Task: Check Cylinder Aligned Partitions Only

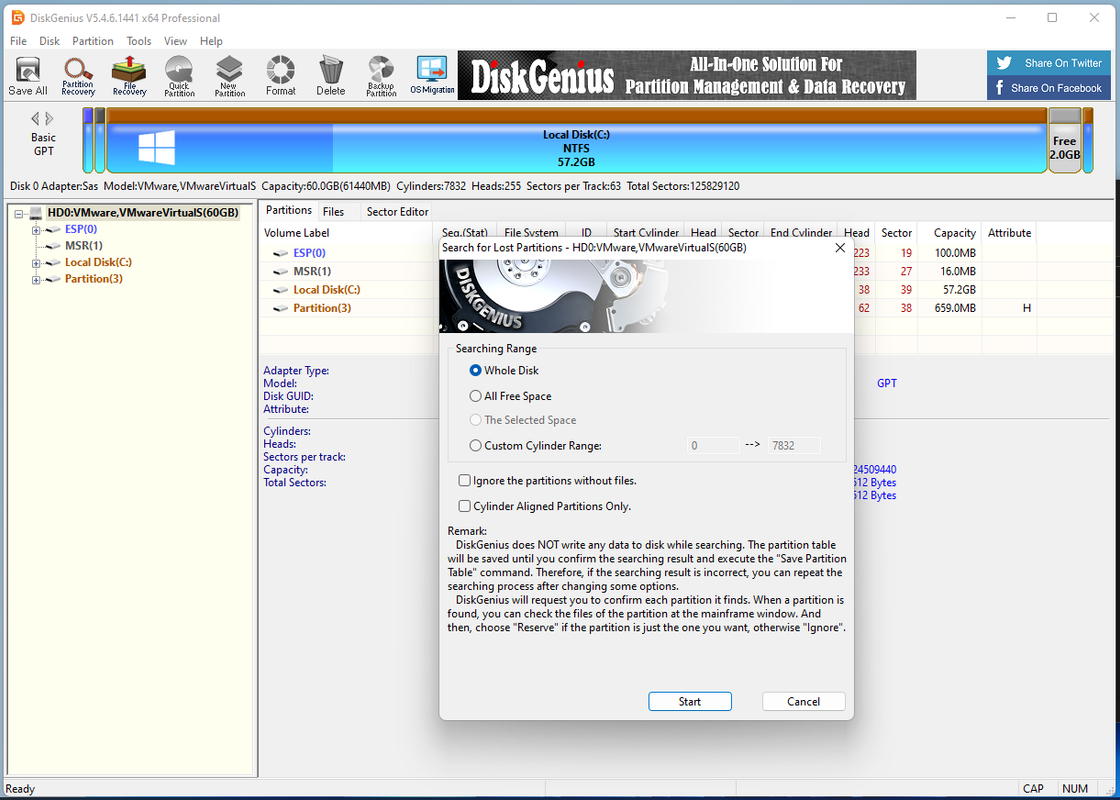Action: coord(464,506)
